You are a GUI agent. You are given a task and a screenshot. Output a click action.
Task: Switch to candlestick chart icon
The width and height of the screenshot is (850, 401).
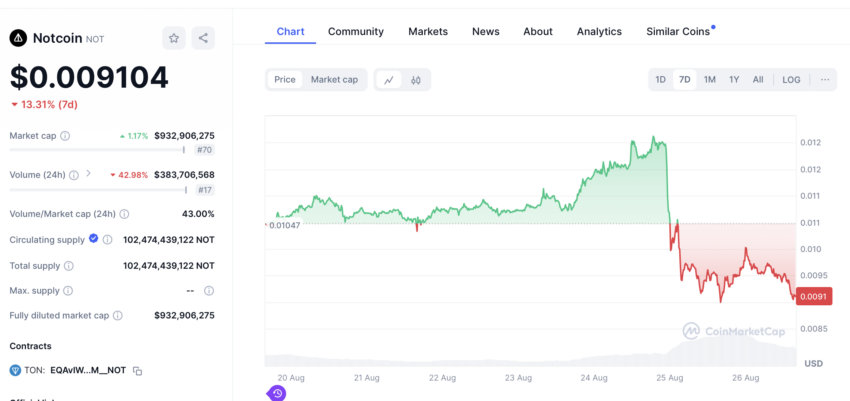pos(416,80)
